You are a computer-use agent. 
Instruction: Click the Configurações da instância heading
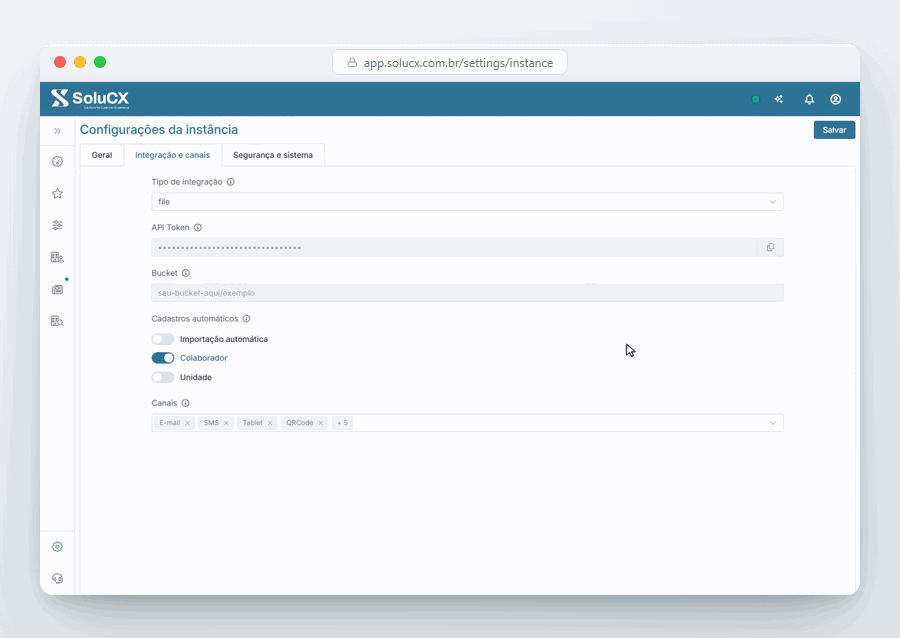(159, 130)
